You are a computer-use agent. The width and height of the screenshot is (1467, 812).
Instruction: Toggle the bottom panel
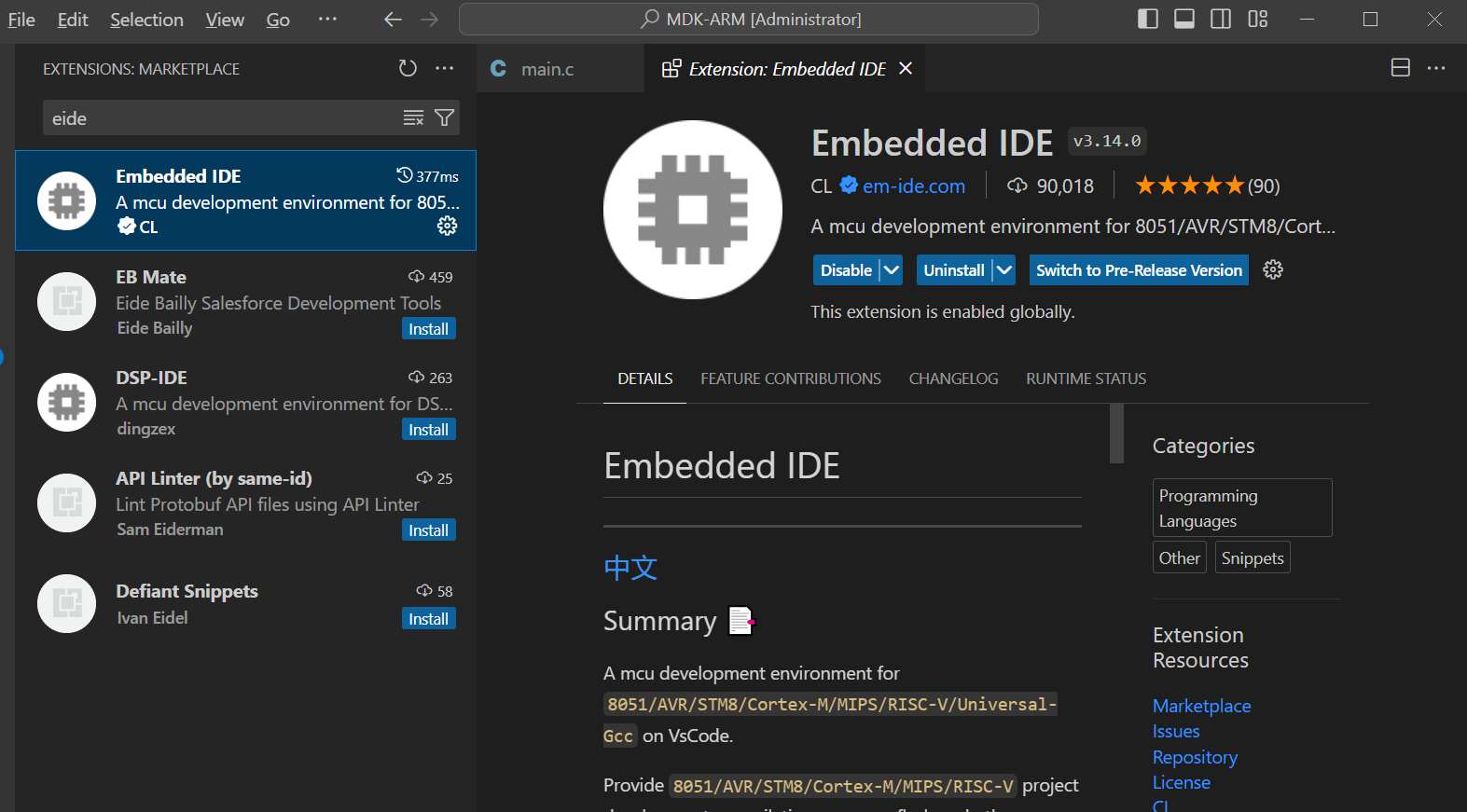(1184, 19)
